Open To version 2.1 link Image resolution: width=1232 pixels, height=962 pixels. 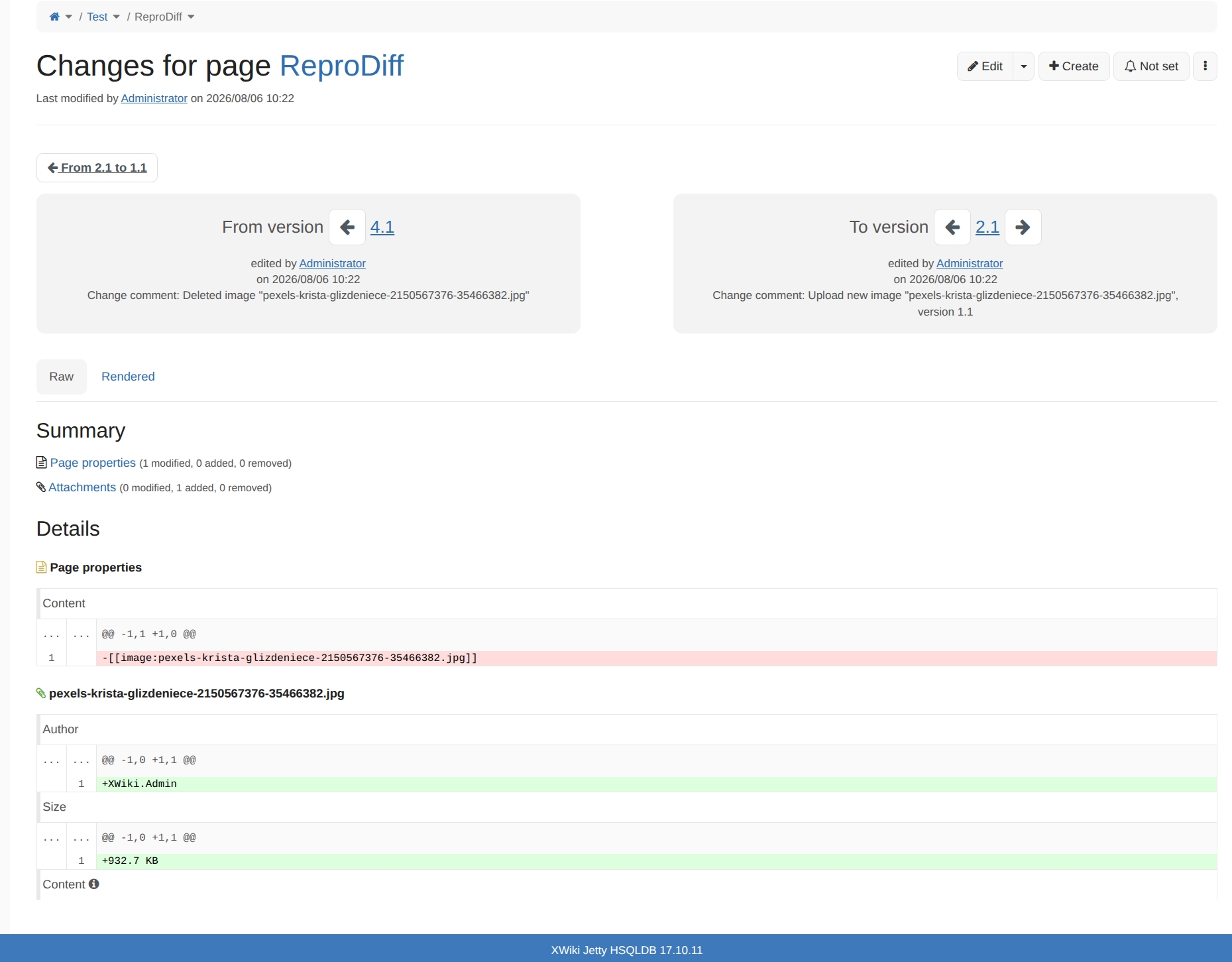tap(987, 227)
